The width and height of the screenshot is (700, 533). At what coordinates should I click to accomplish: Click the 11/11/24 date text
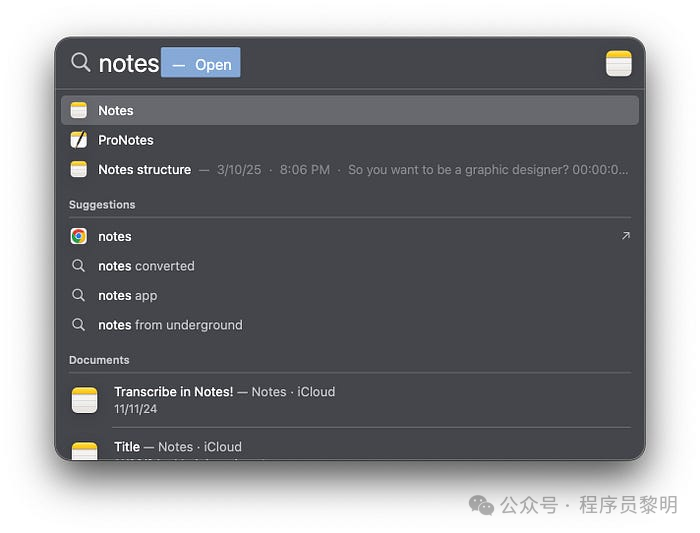coord(136,409)
